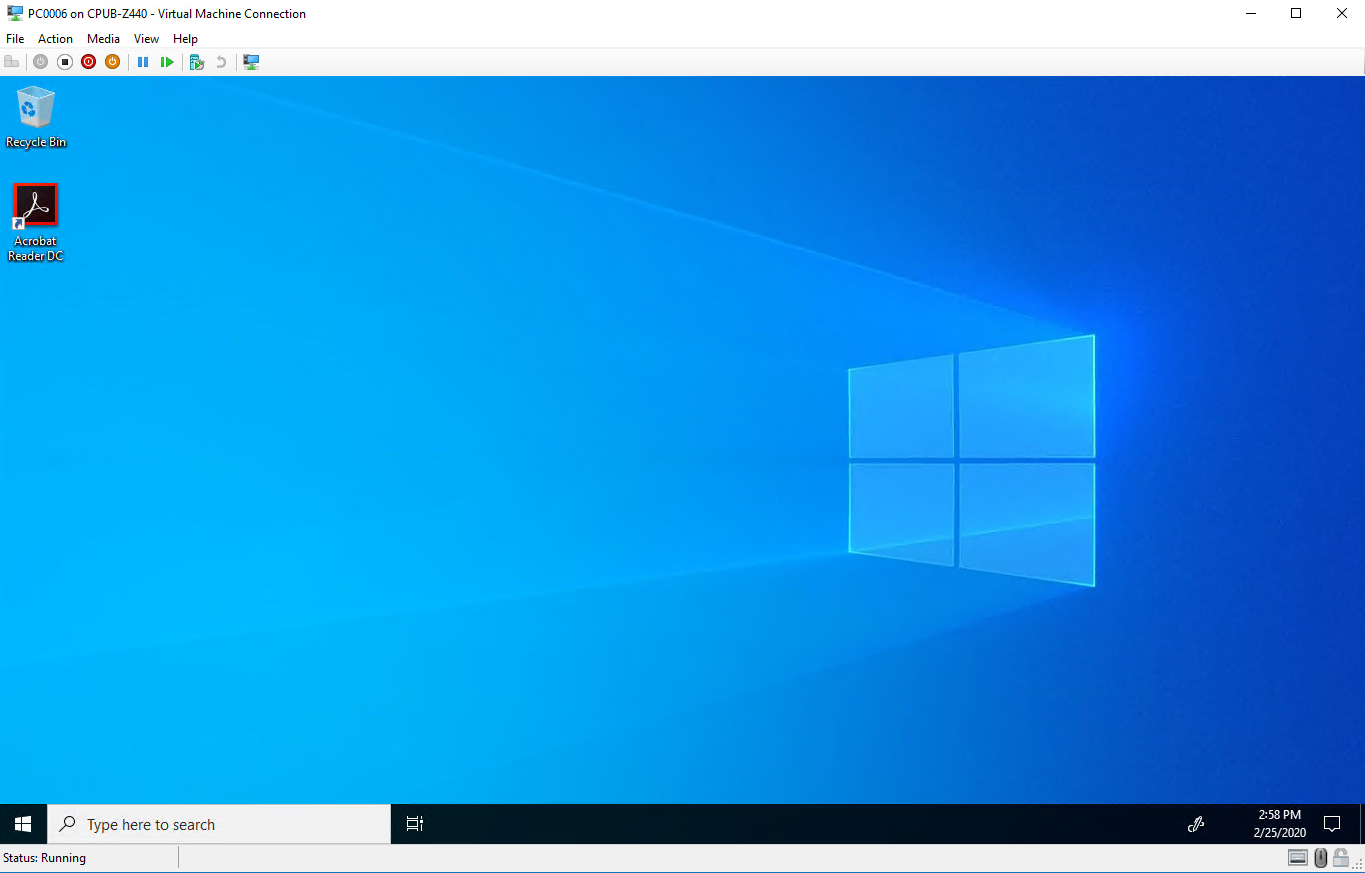Click the mouse capture status icon
Screen dimensions: 1365x873
[1320, 857]
